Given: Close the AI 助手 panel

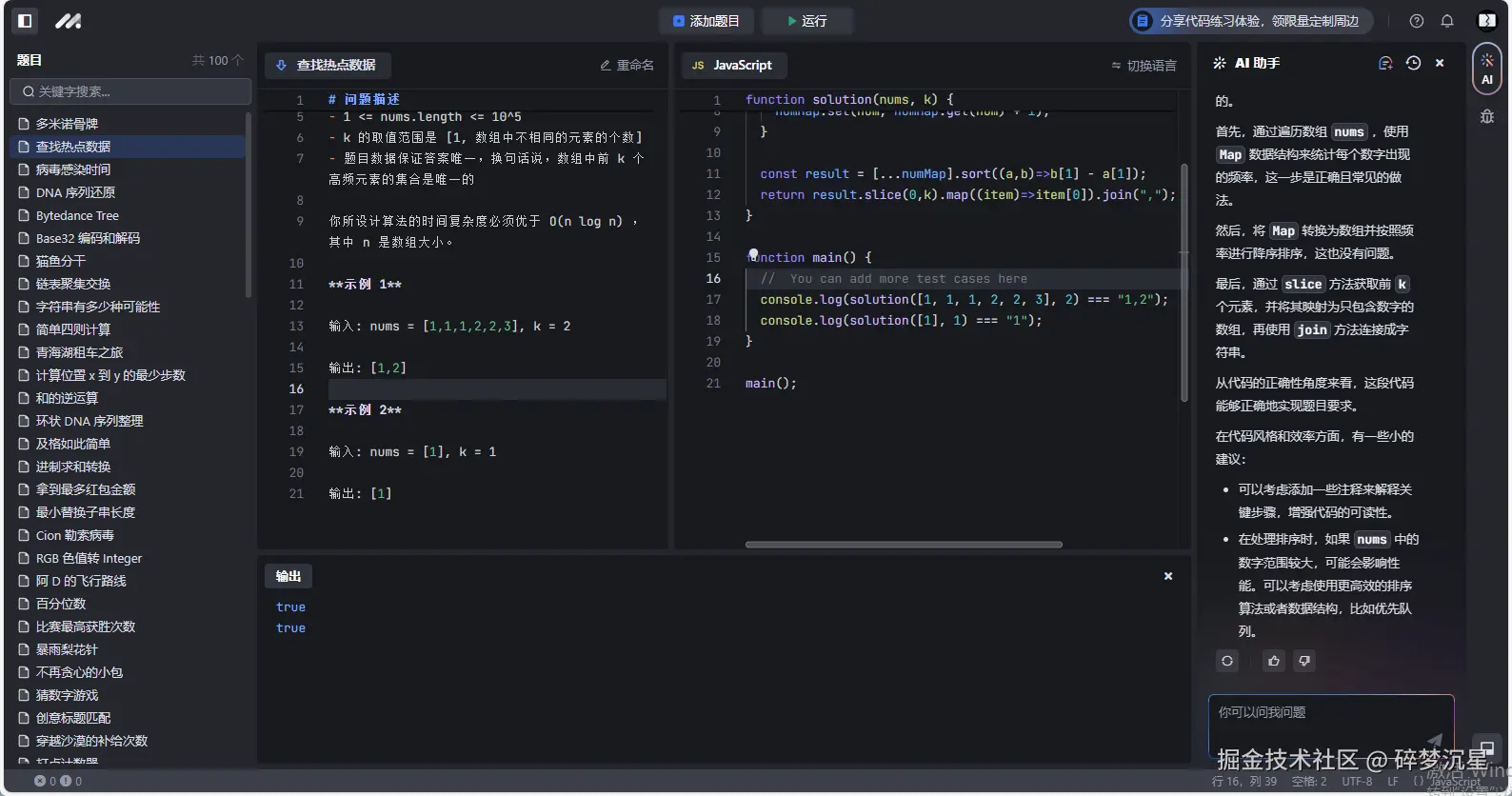Looking at the screenshot, I should tap(1440, 63).
